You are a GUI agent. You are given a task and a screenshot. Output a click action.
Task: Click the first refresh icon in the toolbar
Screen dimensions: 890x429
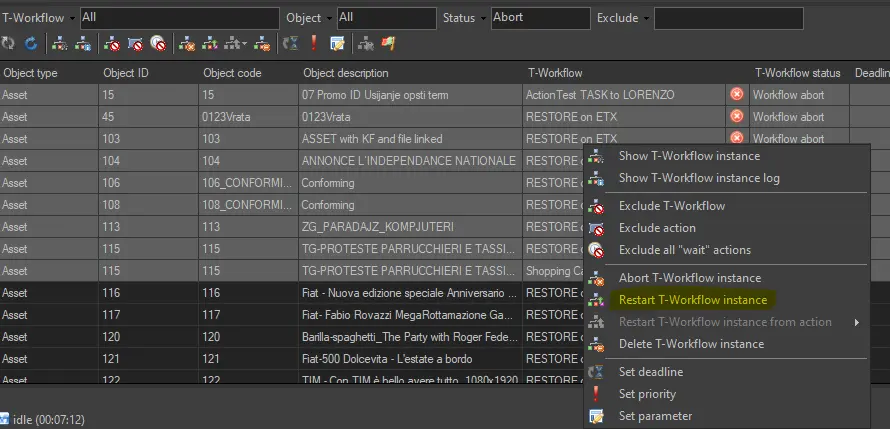point(9,43)
